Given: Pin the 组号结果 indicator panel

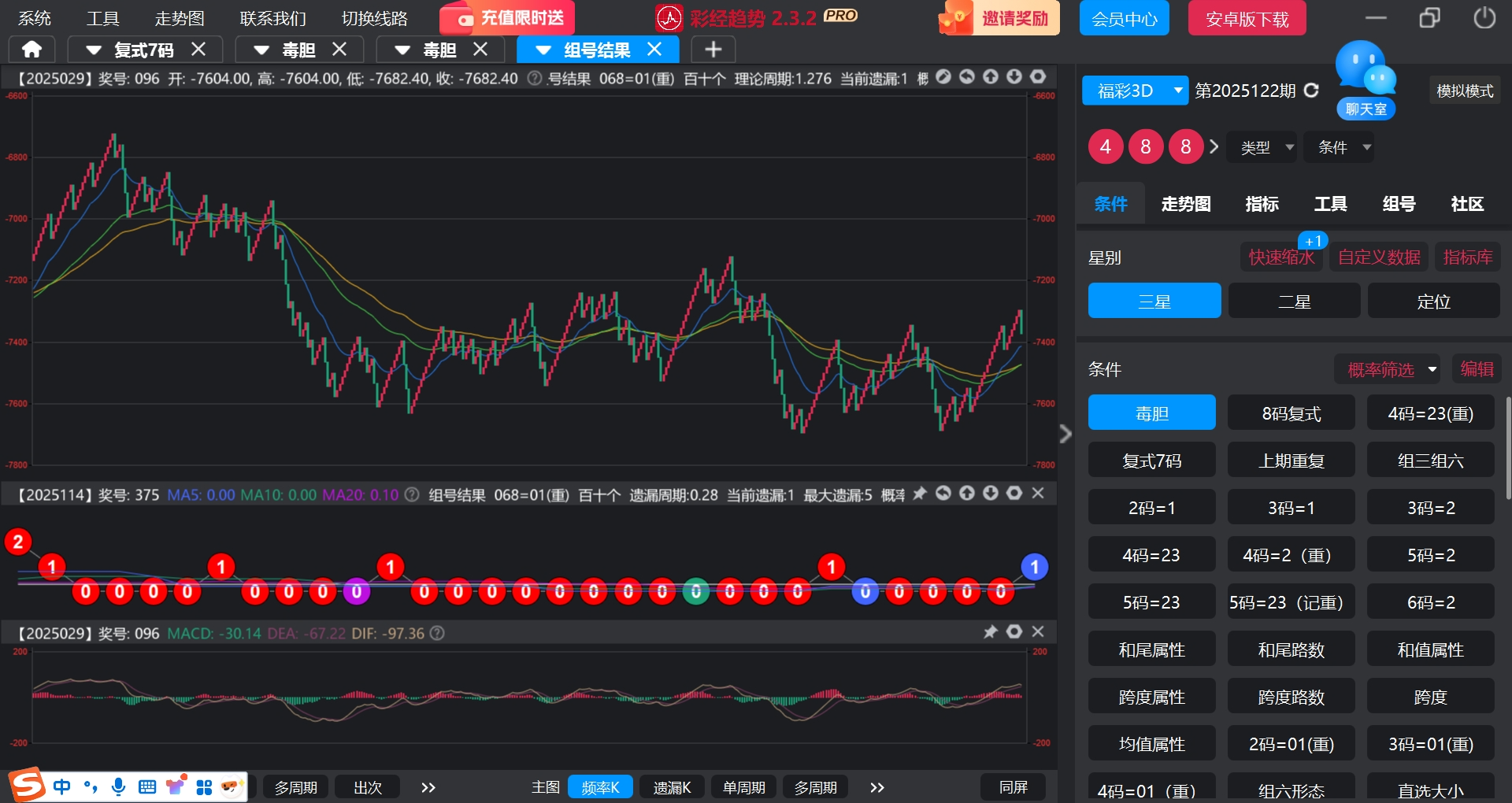Looking at the screenshot, I should click(920, 494).
